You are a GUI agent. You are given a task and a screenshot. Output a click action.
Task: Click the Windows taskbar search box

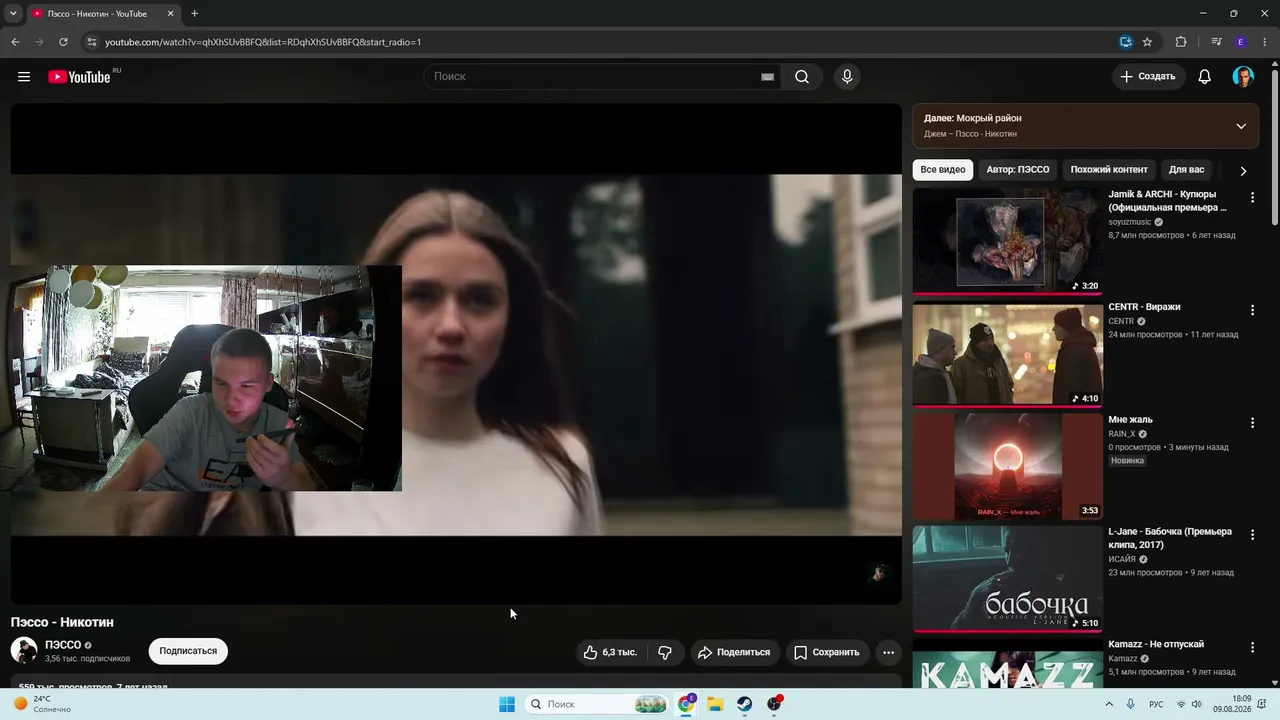(x=597, y=704)
